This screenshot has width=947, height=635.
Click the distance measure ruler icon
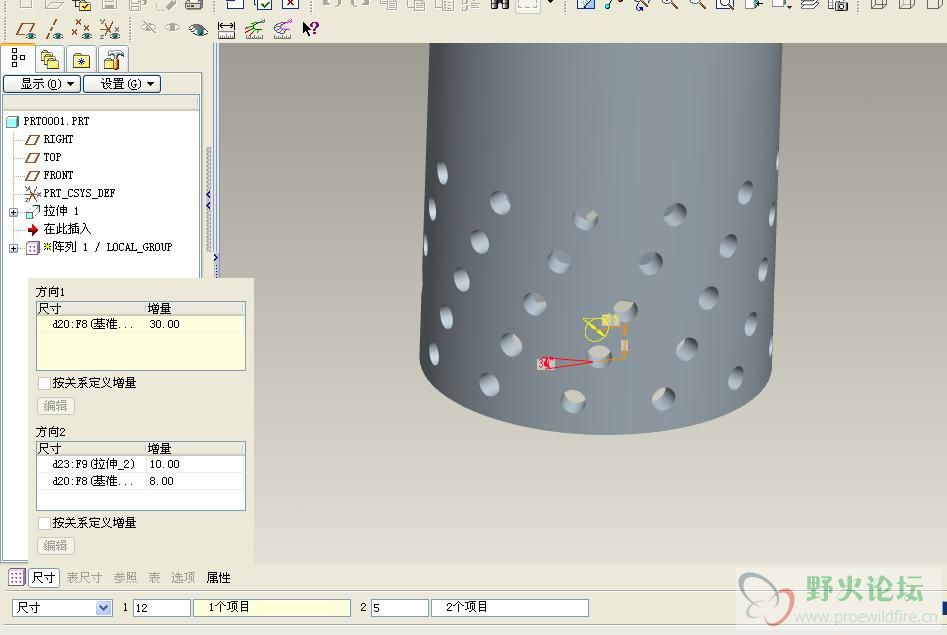pos(226,29)
